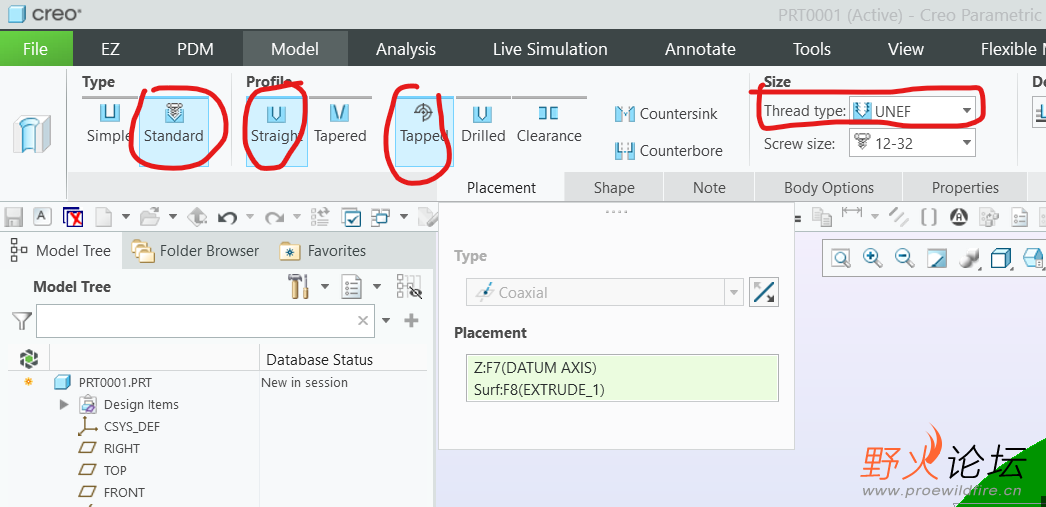Open the Shape tab
Screen dimensions: 1046x507
614,188
